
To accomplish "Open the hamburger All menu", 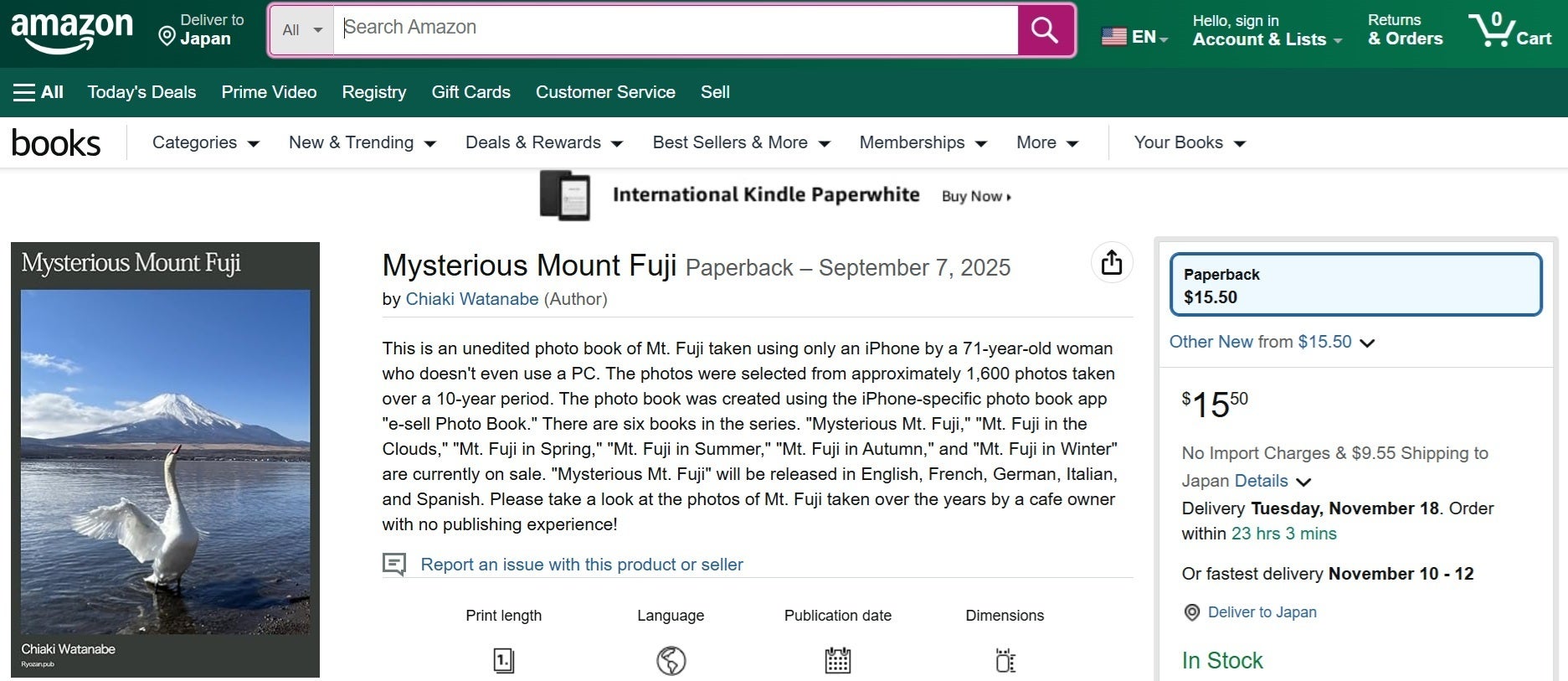I will 38,92.
